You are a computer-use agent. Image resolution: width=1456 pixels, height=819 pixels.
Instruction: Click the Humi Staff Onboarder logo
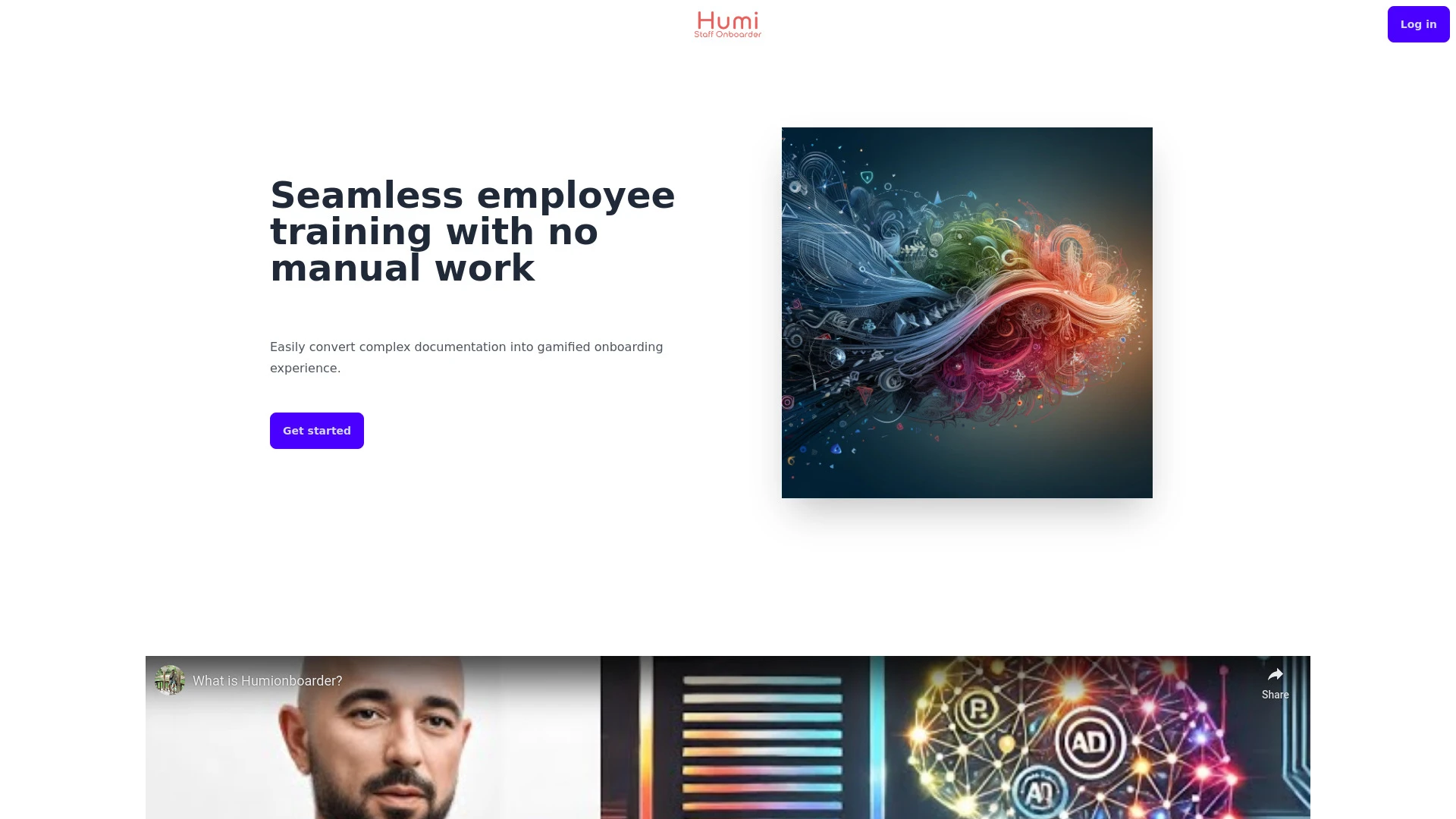[x=727, y=24]
